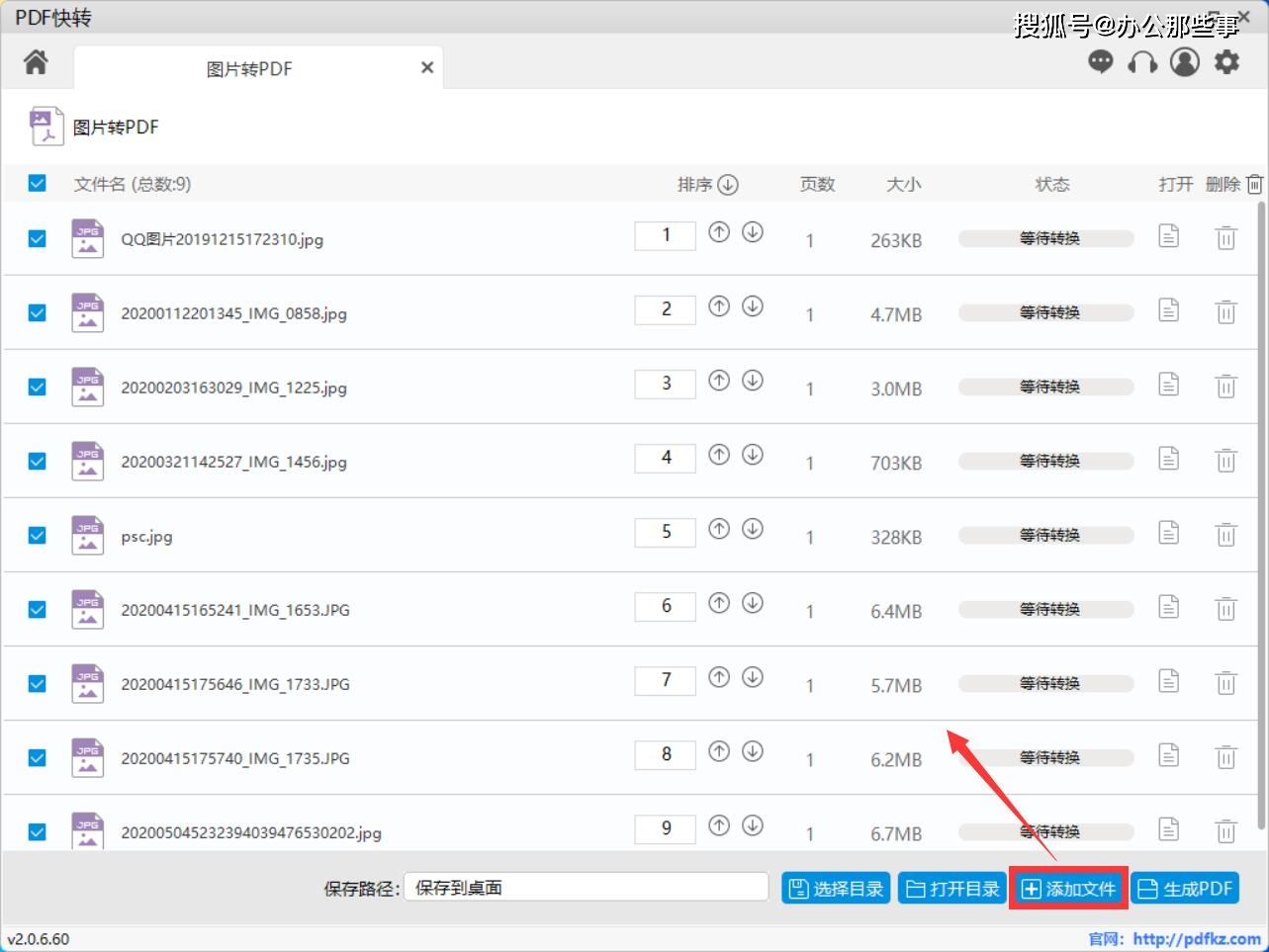Delete 20200415175646_IMG_1733.JPG with trash icon
1269x952 pixels.
click(1225, 683)
